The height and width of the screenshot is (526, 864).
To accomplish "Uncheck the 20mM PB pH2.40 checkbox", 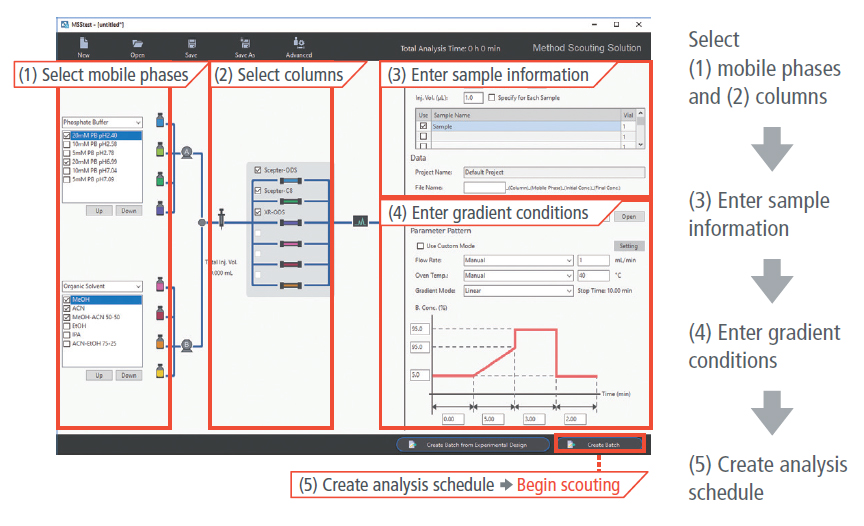I will (x=67, y=135).
